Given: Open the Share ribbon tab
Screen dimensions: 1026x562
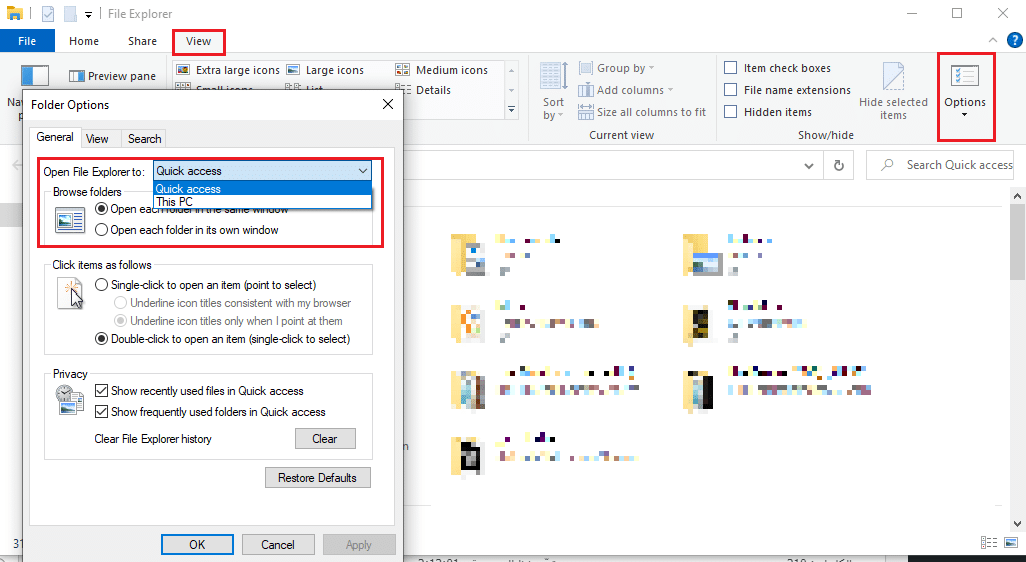Looking at the screenshot, I should [142, 41].
